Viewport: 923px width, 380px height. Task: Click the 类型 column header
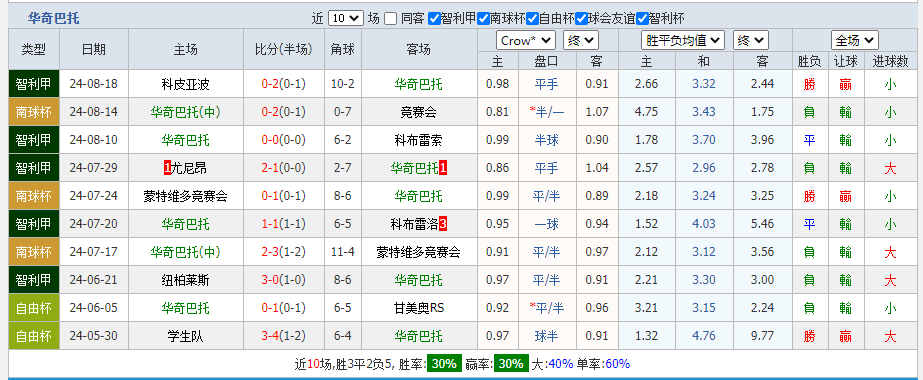(34, 49)
